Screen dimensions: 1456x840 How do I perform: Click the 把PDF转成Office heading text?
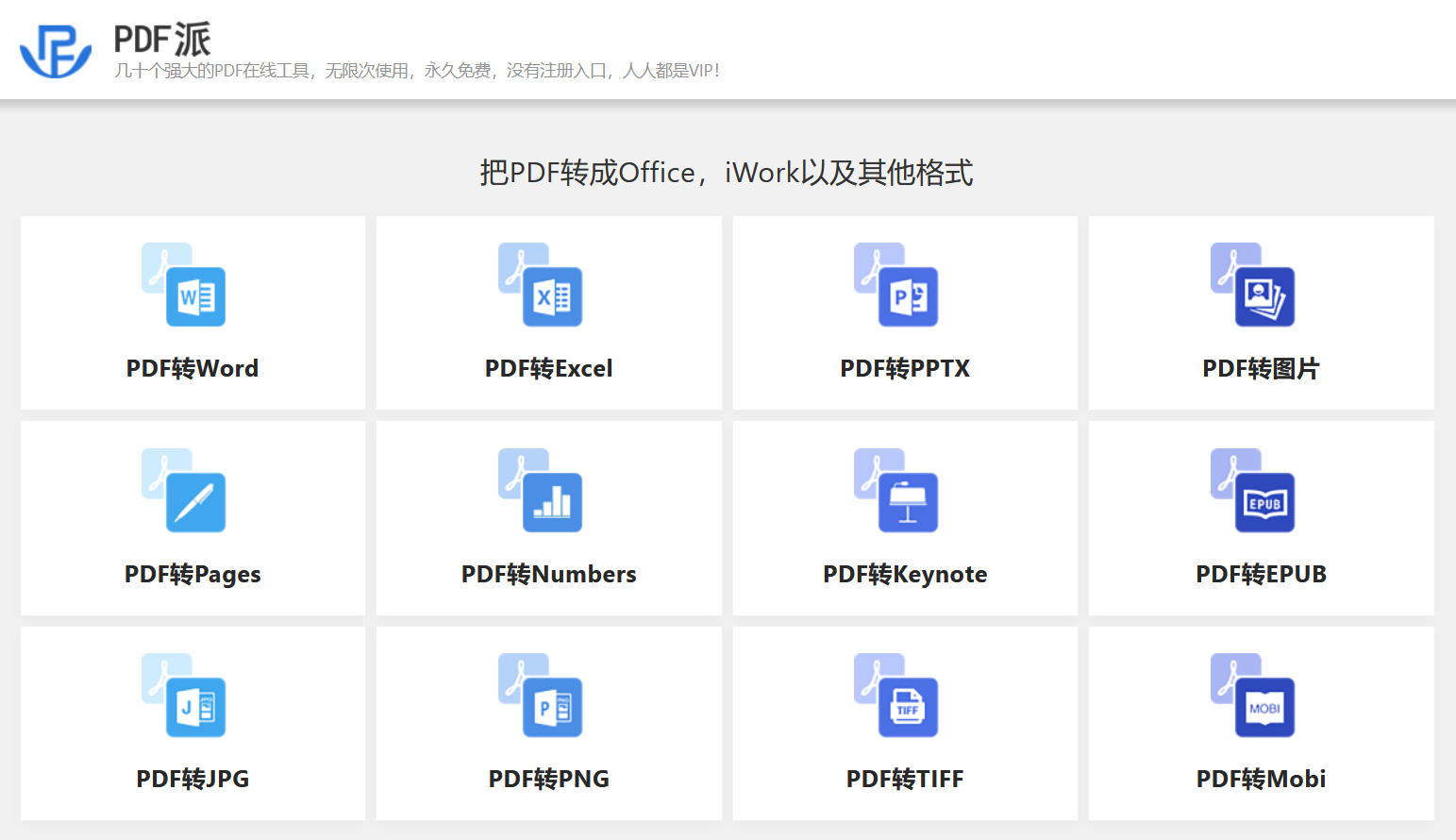click(728, 173)
